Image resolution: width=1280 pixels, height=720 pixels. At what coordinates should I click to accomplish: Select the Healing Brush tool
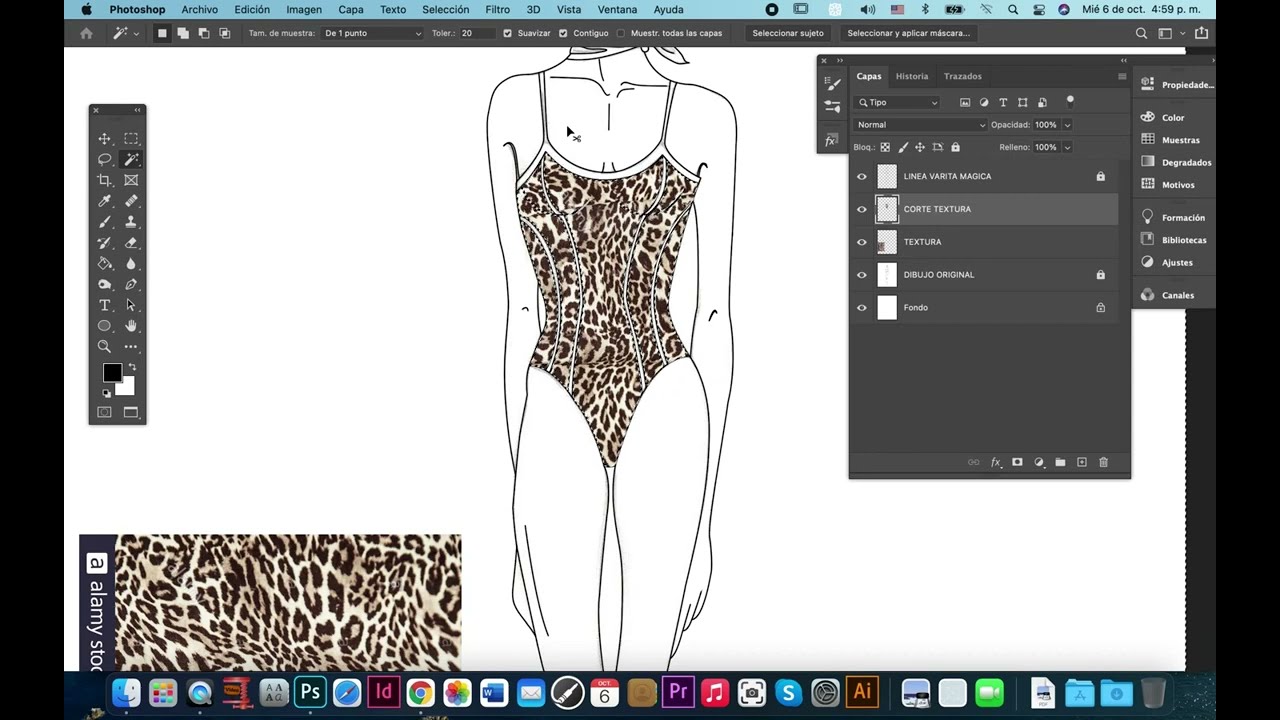131,201
